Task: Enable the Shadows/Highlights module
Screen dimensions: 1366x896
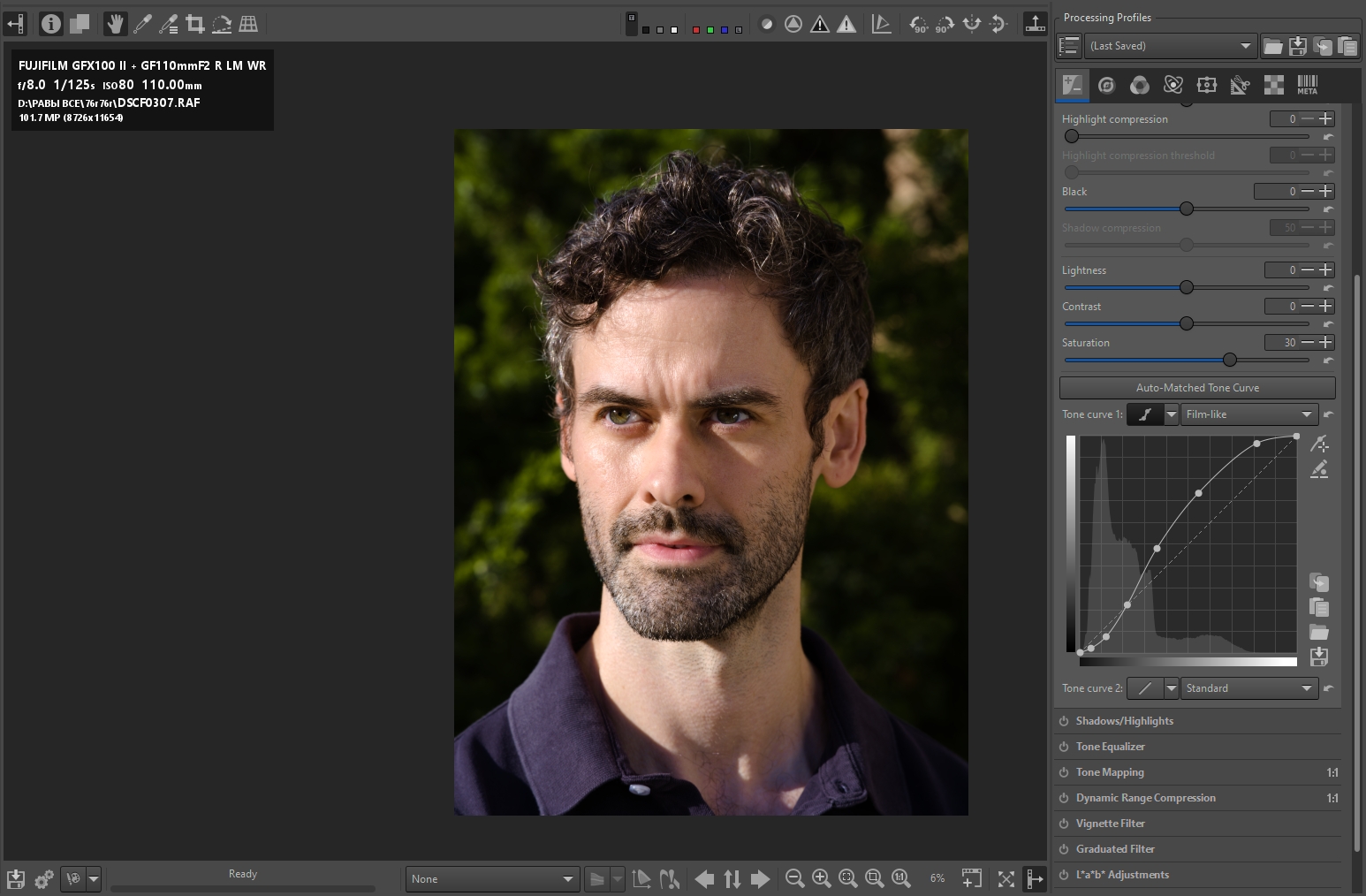Action: coord(1064,721)
